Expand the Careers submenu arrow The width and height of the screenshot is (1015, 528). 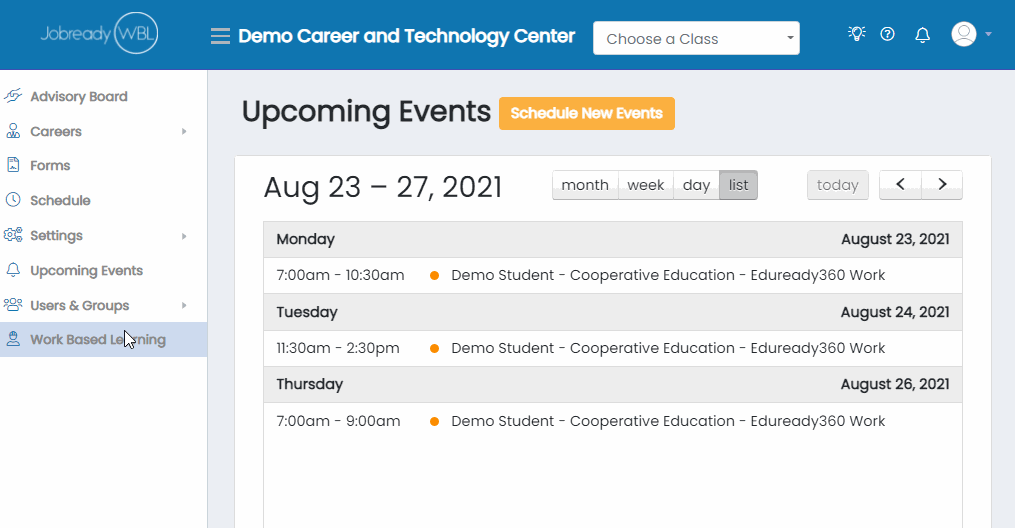(x=184, y=131)
